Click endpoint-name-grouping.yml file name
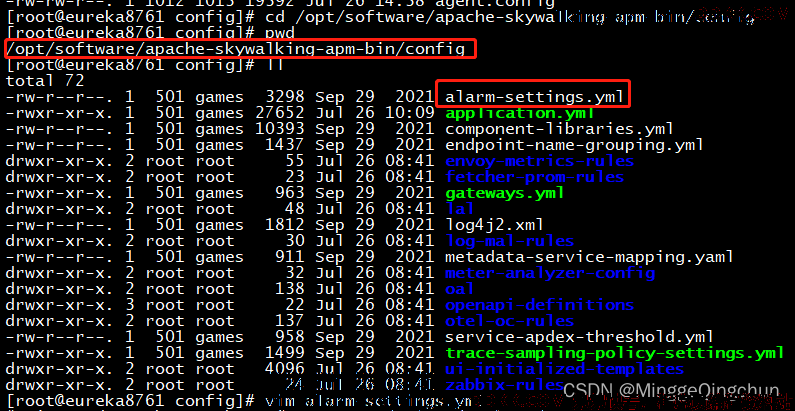The image size is (795, 411). coord(574,145)
